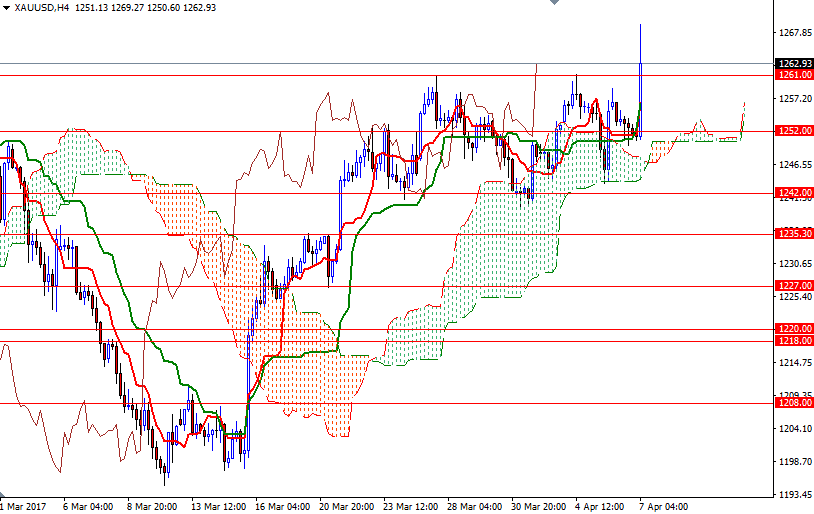Click the 1218.00 price level label

click(794, 340)
